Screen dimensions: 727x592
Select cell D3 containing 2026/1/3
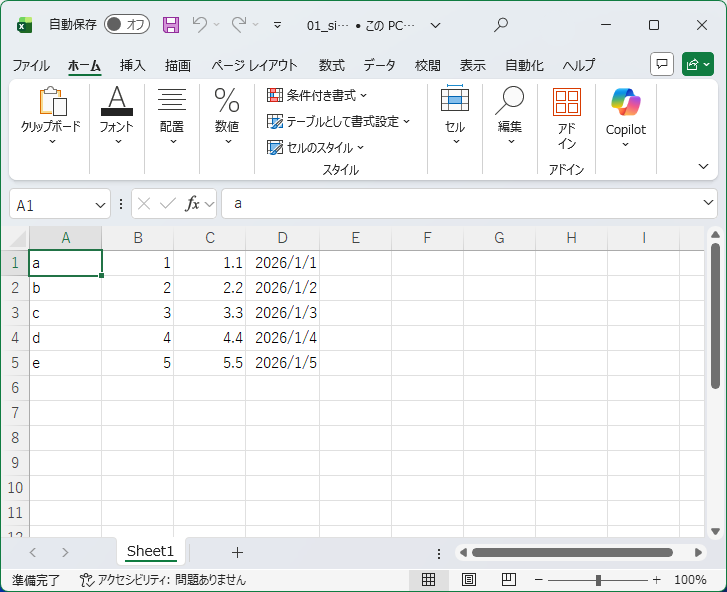tap(283, 313)
